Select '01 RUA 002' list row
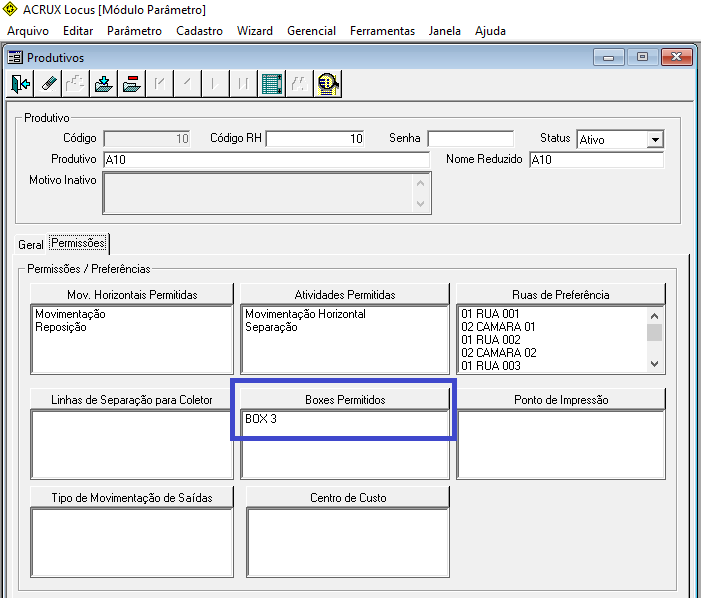The height and width of the screenshot is (598, 701). [x=490, y=339]
